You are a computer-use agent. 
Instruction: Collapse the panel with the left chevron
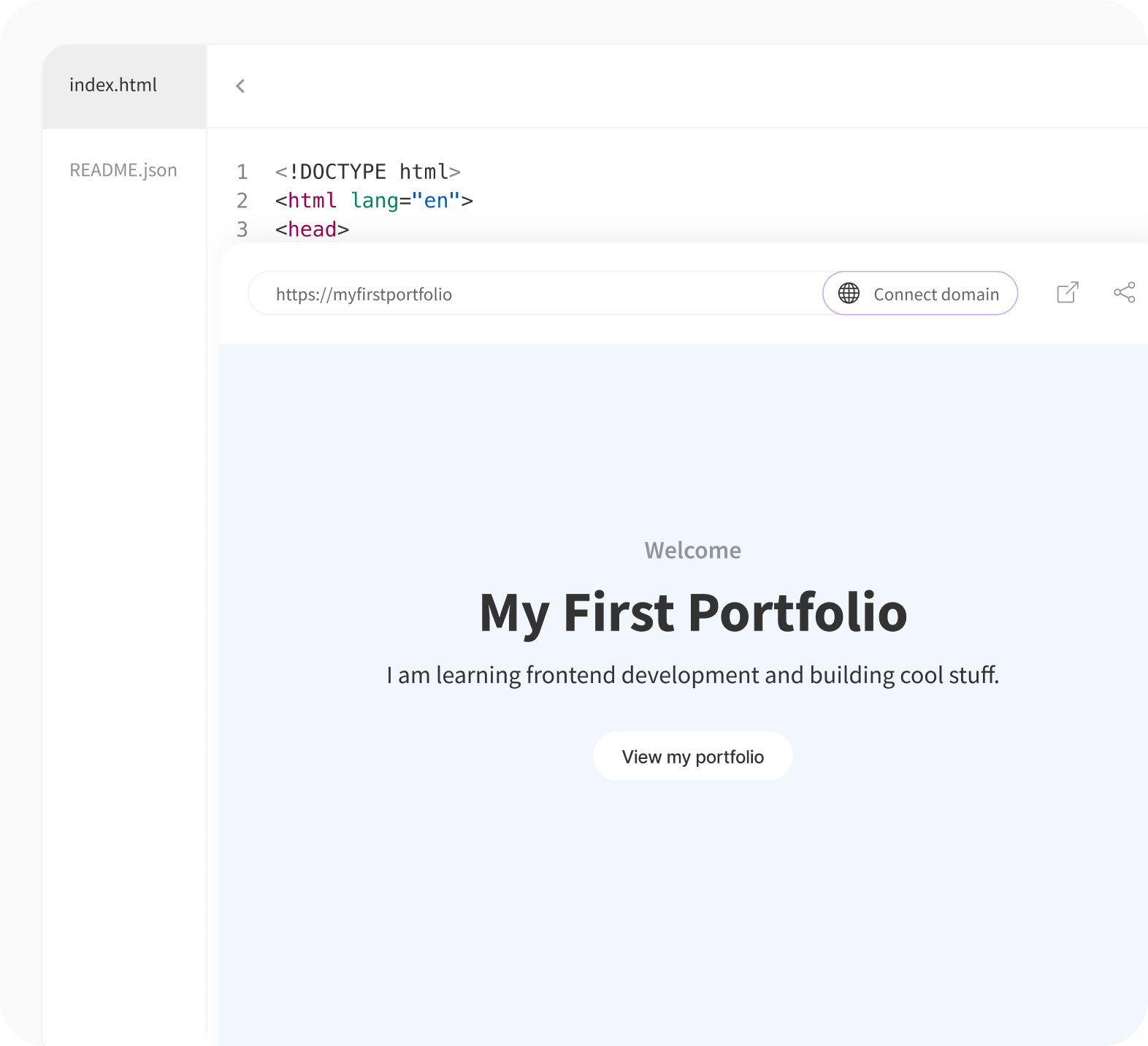[x=240, y=86]
